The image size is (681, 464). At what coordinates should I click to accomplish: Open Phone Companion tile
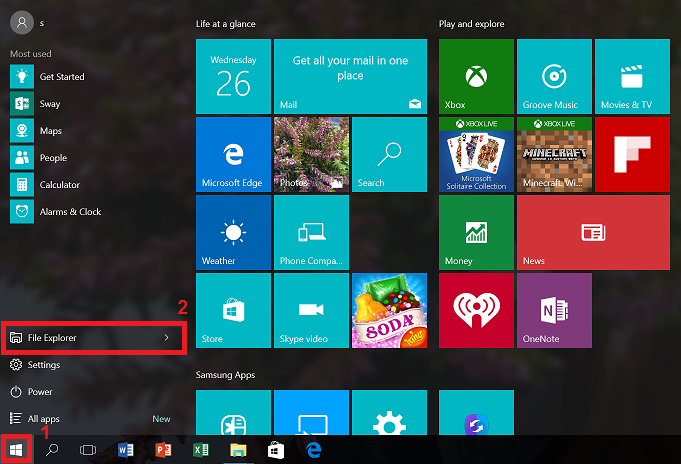[311, 232]
